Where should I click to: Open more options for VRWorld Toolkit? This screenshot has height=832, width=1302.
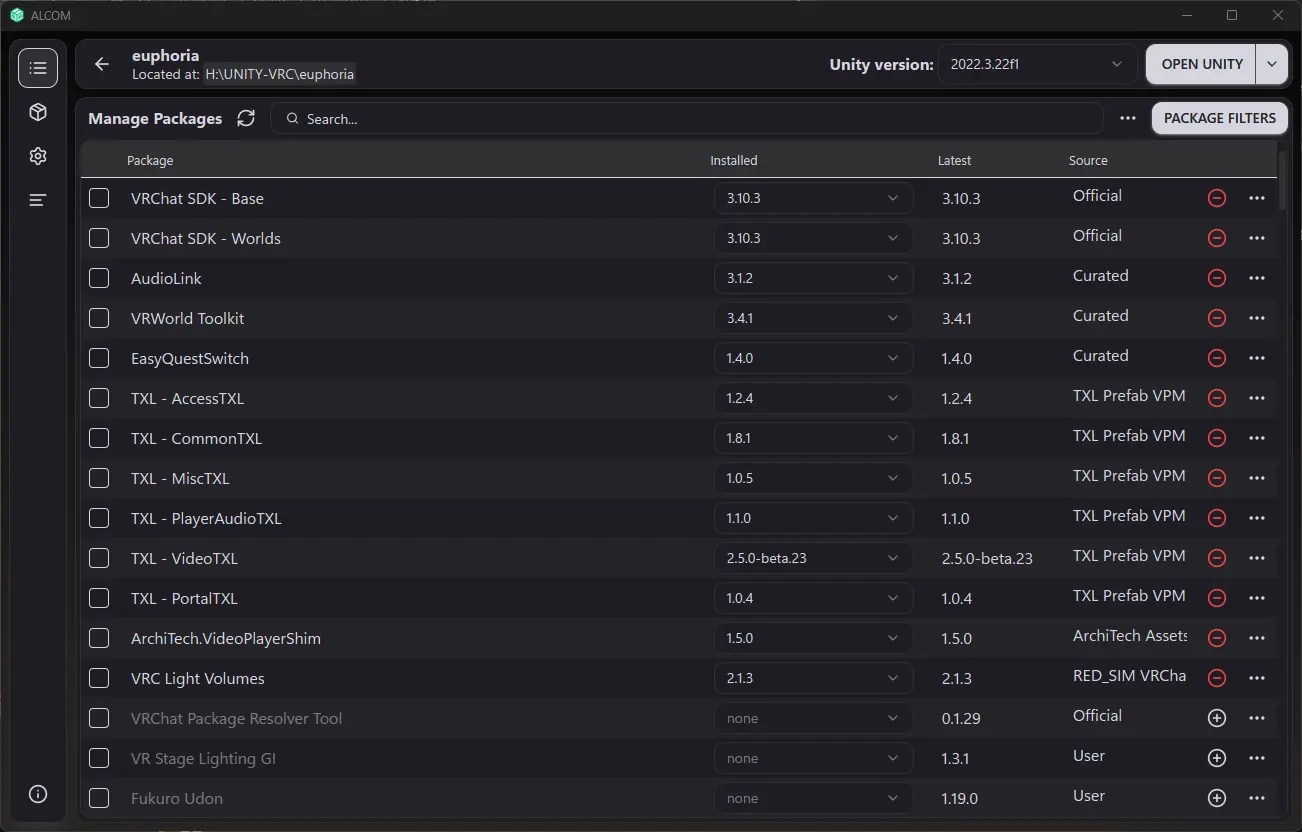point(1257,318)
